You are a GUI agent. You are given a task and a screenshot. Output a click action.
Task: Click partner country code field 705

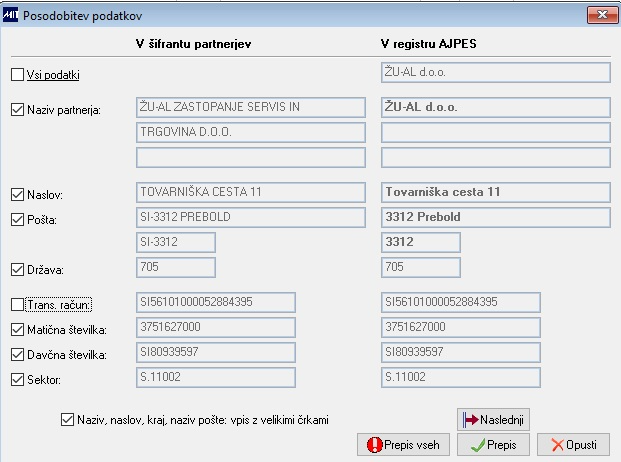pos(176,267)
